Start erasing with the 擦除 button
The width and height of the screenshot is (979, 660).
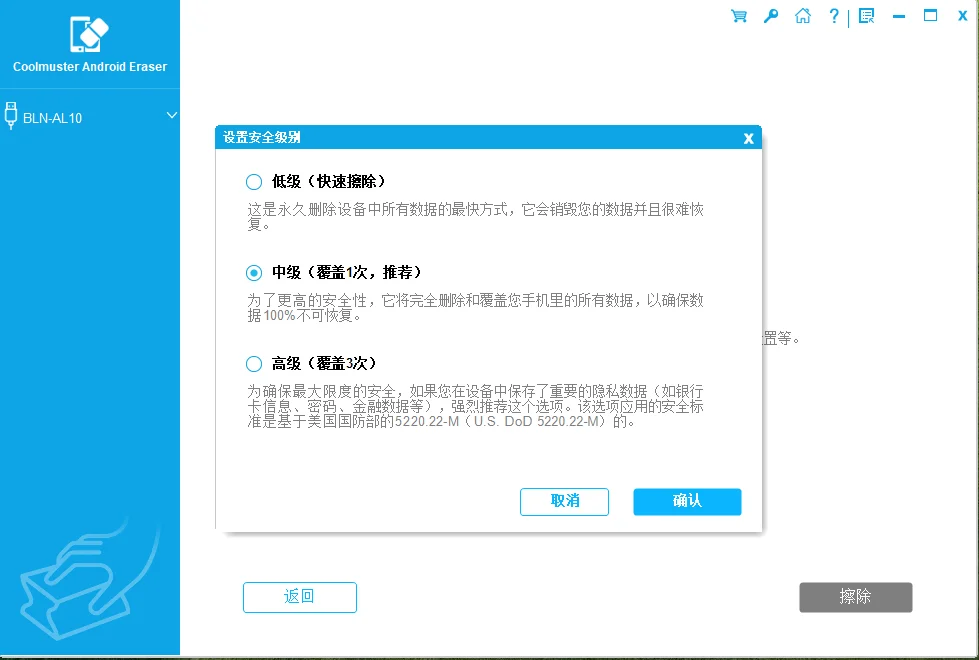[x=855, y=597]
